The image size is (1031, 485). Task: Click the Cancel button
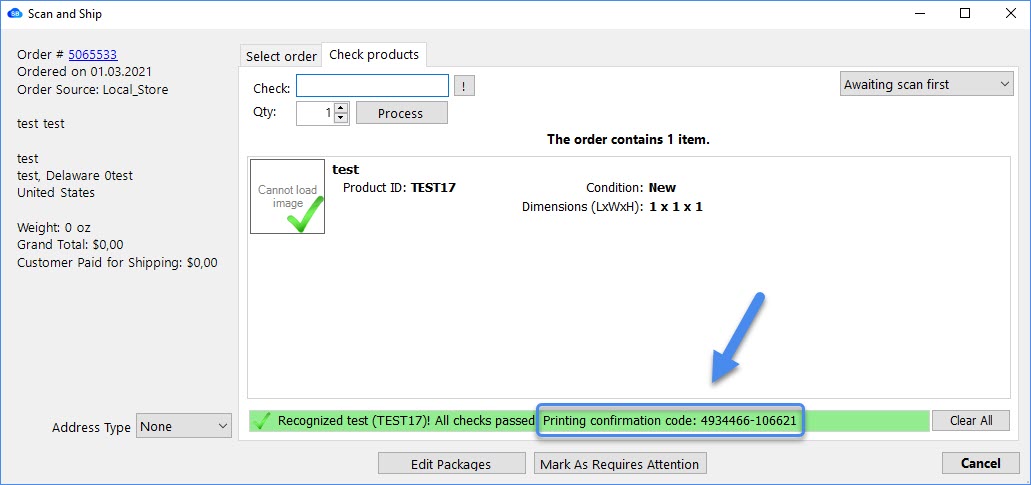pyautogui.click(x=980, y=463)
